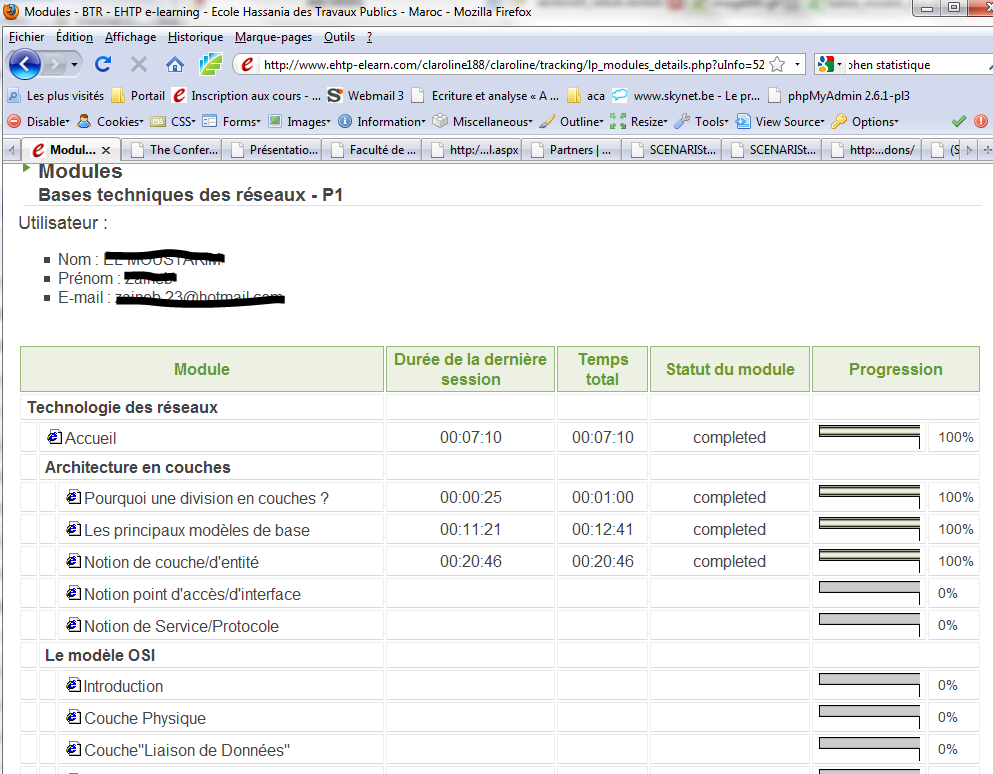Screen dimensions: 993x774
Task: Open the Historique menu
Action: pyautogui.click(x=195, y=37)
